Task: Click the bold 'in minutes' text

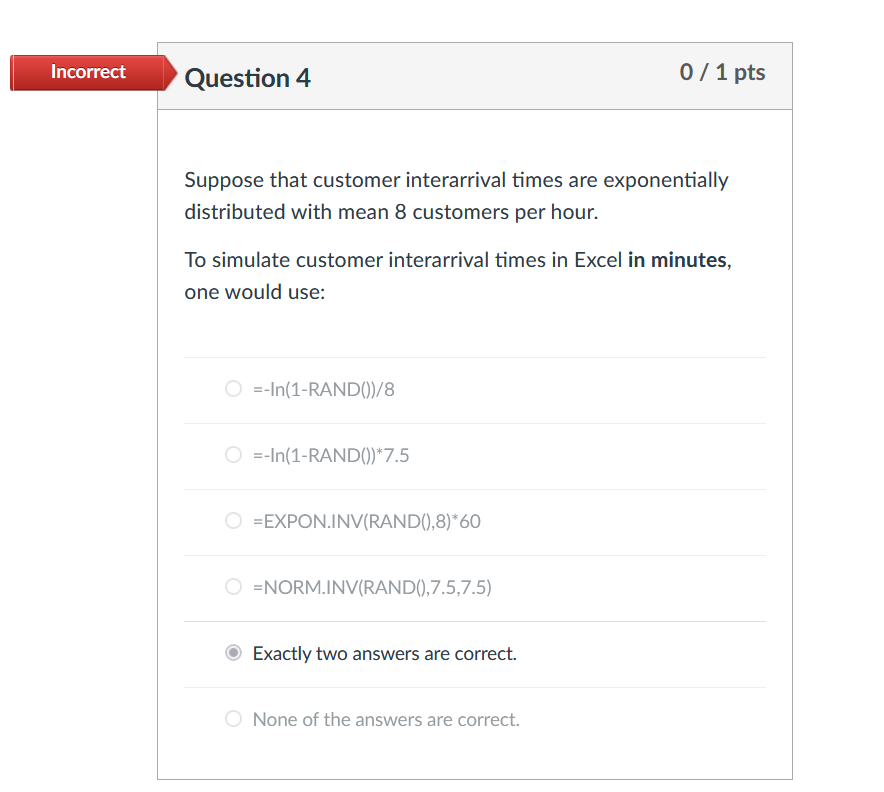Action: 677,260
